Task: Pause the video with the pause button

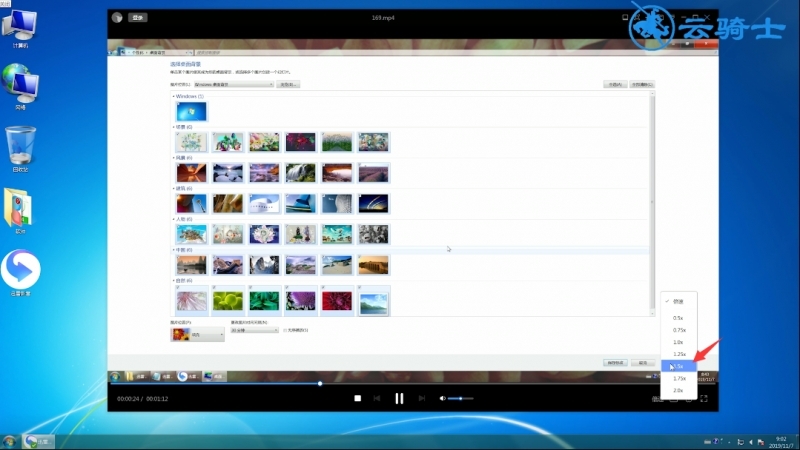Action: (399, 398)
